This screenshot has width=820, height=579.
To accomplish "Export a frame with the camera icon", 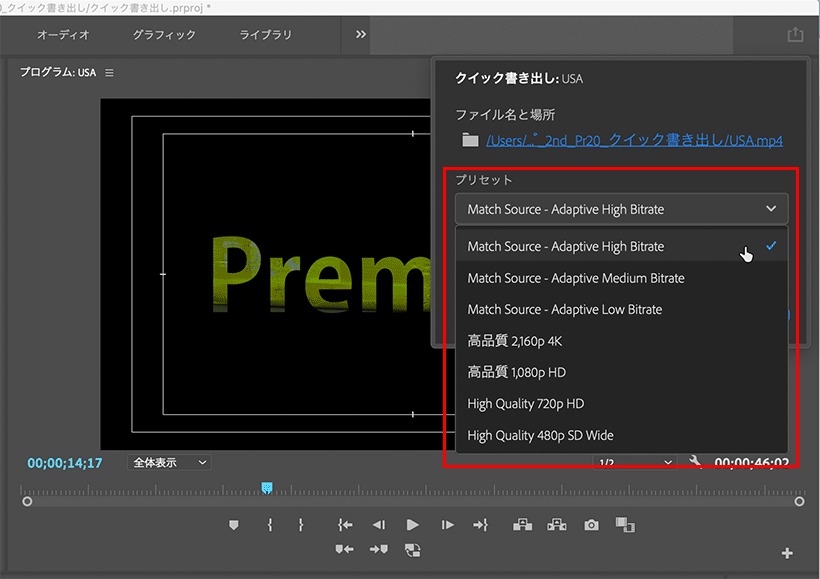I will pyautogui.click(x=591, y=525).
